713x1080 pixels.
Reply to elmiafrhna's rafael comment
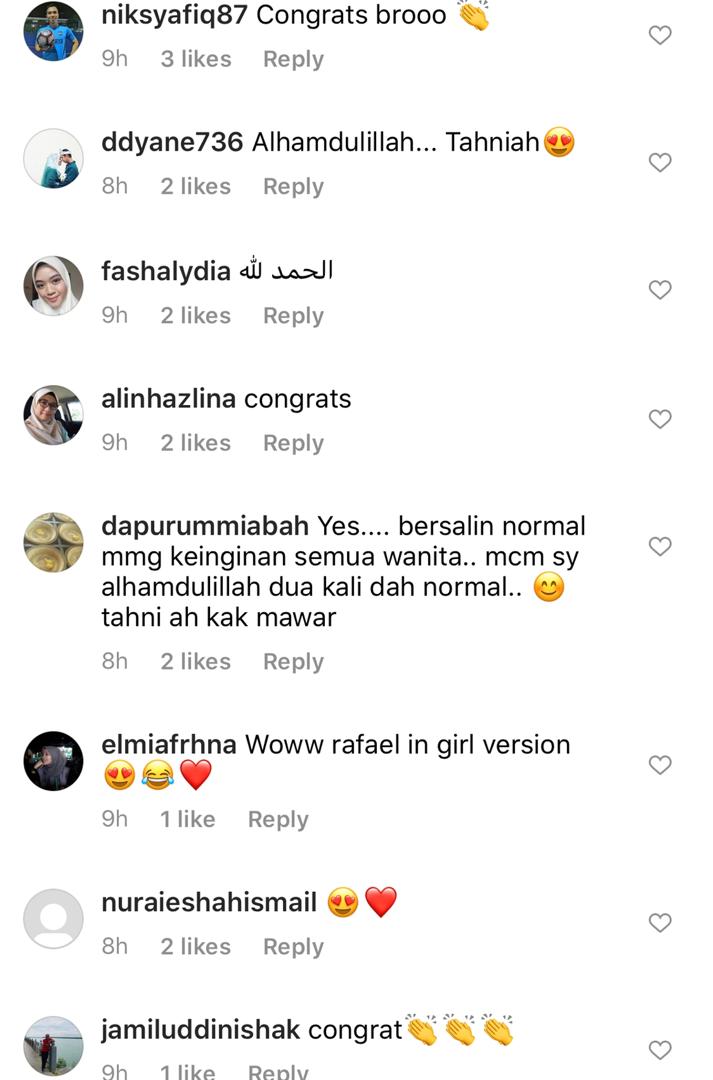[278, 820]
